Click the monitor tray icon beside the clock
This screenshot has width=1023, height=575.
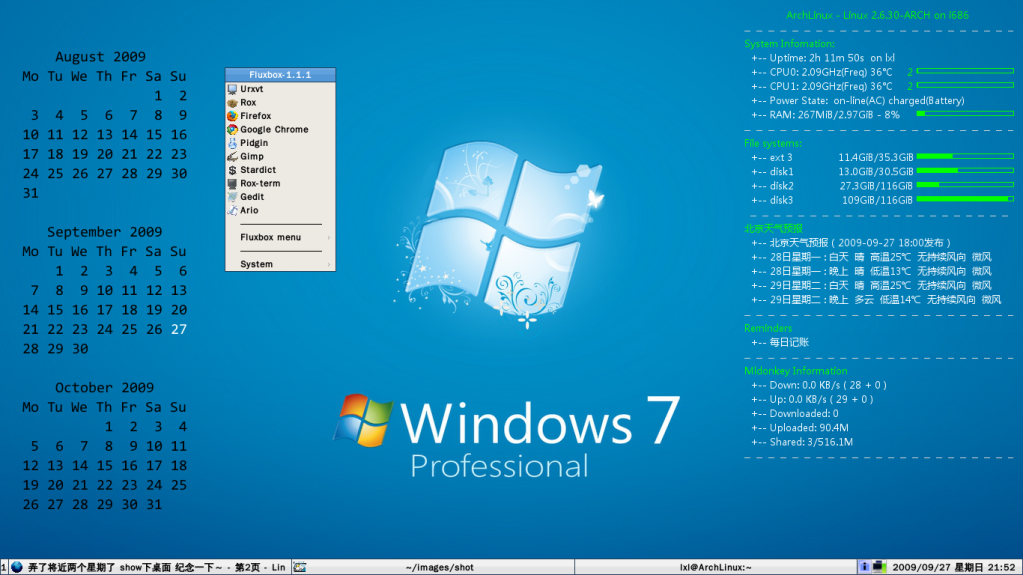[x=879, y=567]
